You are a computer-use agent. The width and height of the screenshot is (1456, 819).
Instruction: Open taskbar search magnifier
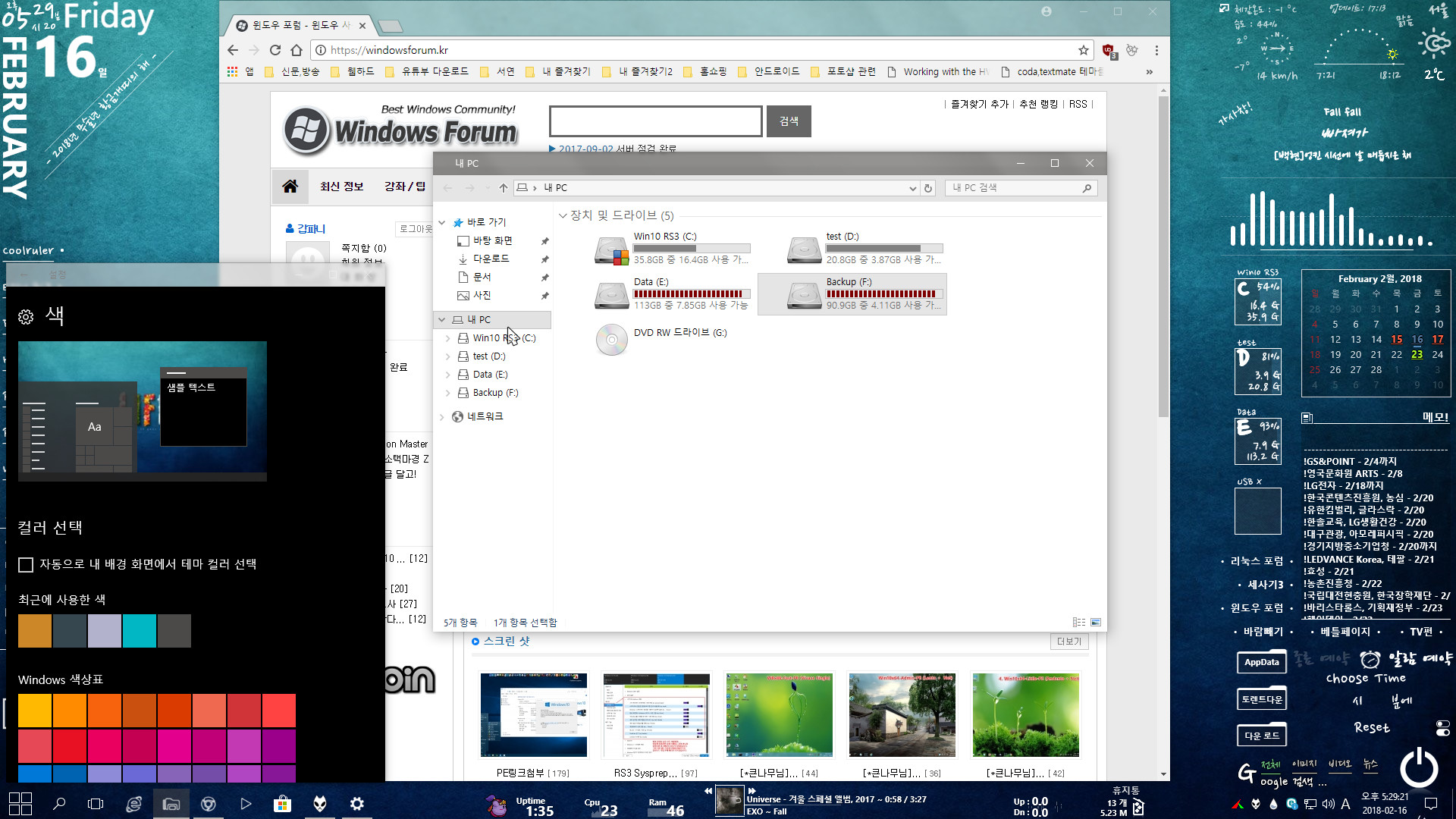click(59, 804)
